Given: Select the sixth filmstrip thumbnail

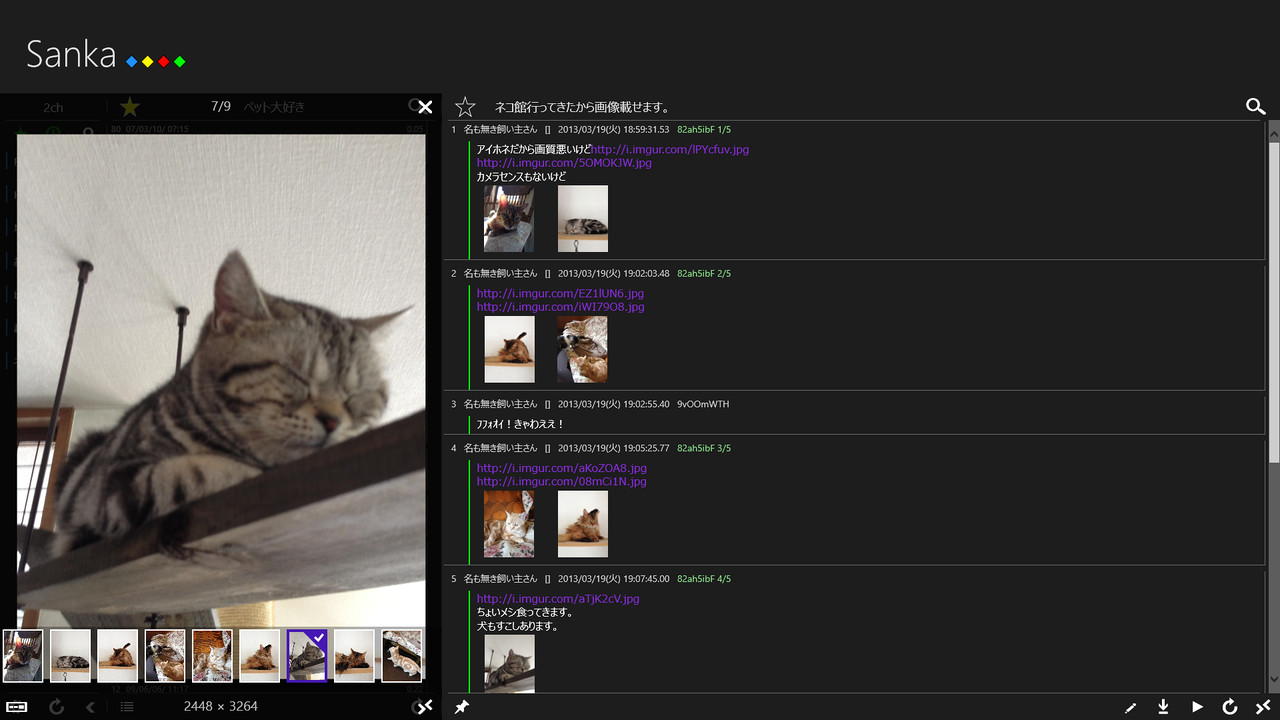Looking at the screenshot, I should pos(259,656).
